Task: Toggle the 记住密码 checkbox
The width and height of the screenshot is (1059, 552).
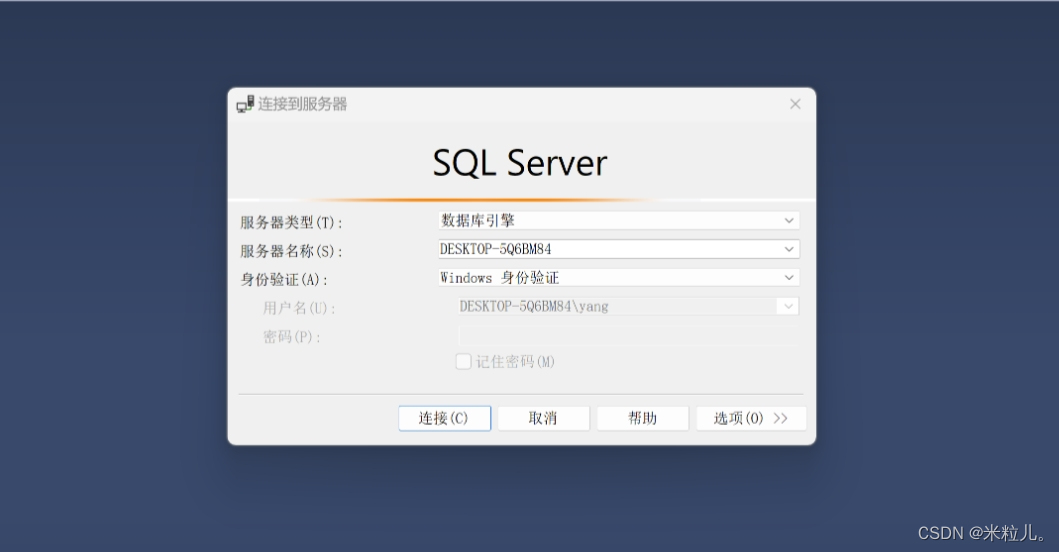Action: pos(463,361)
